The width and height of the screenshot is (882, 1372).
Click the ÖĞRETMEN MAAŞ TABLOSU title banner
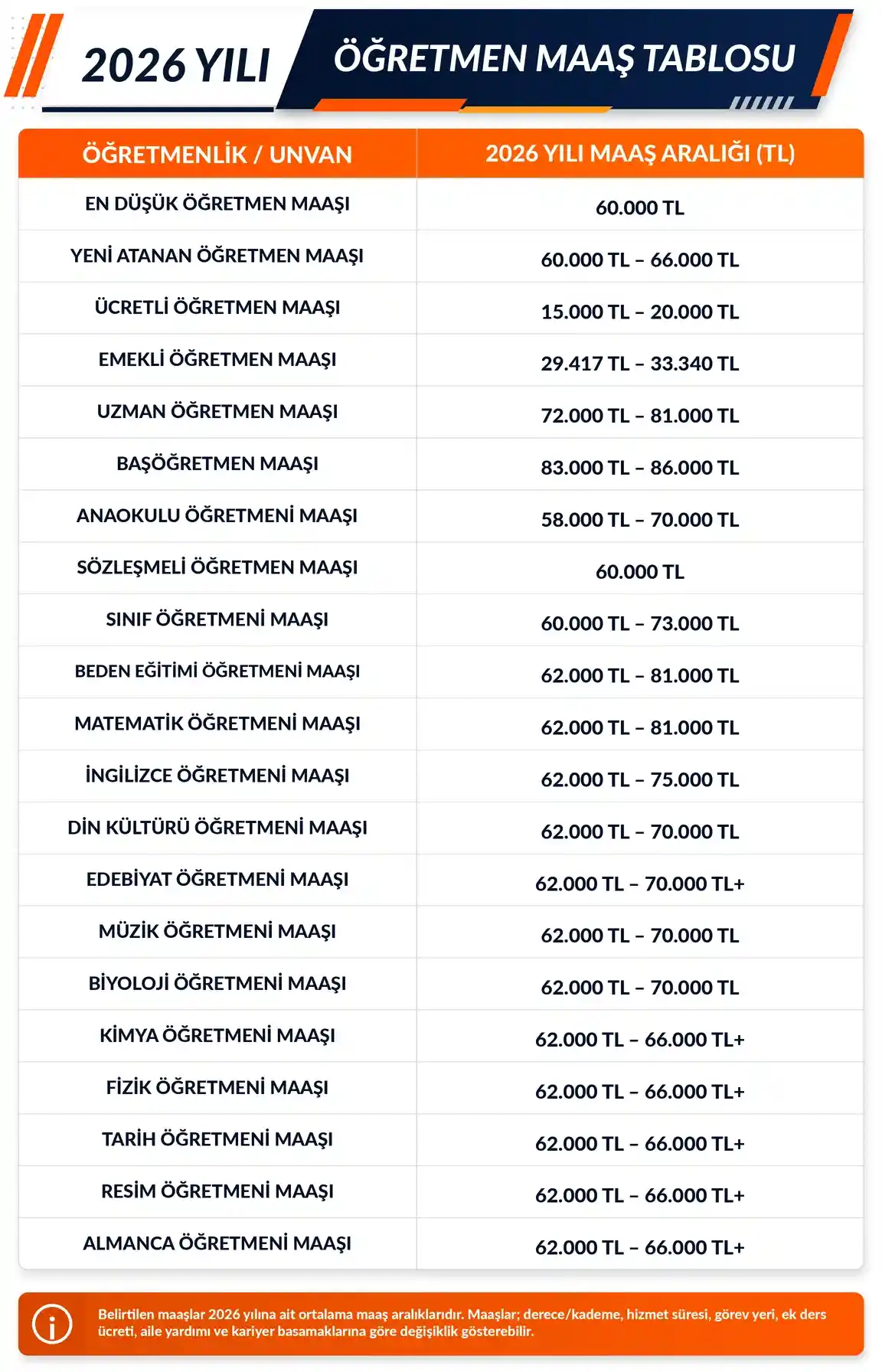[564, 59]
